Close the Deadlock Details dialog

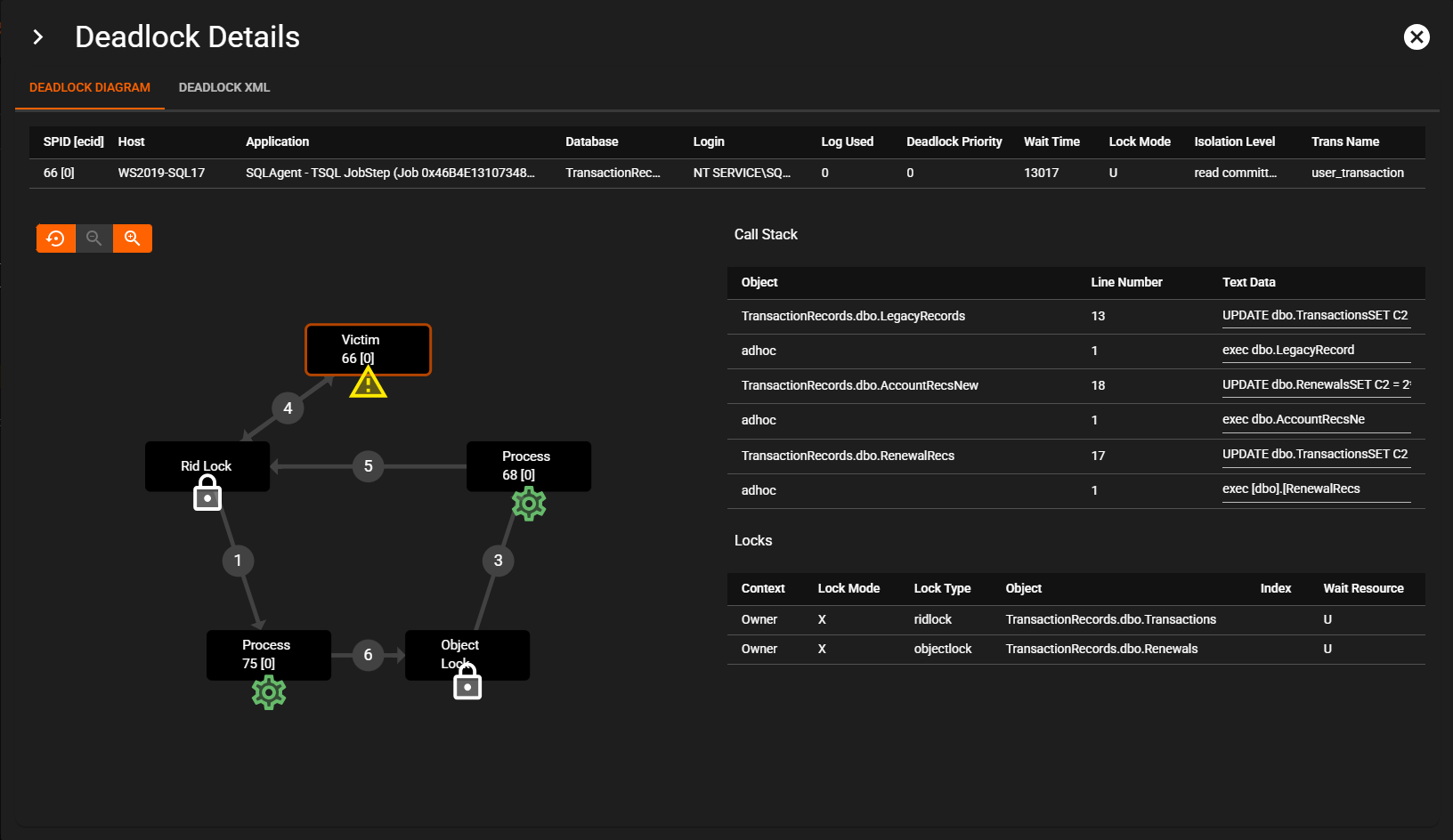click(x=1416, y=36)
